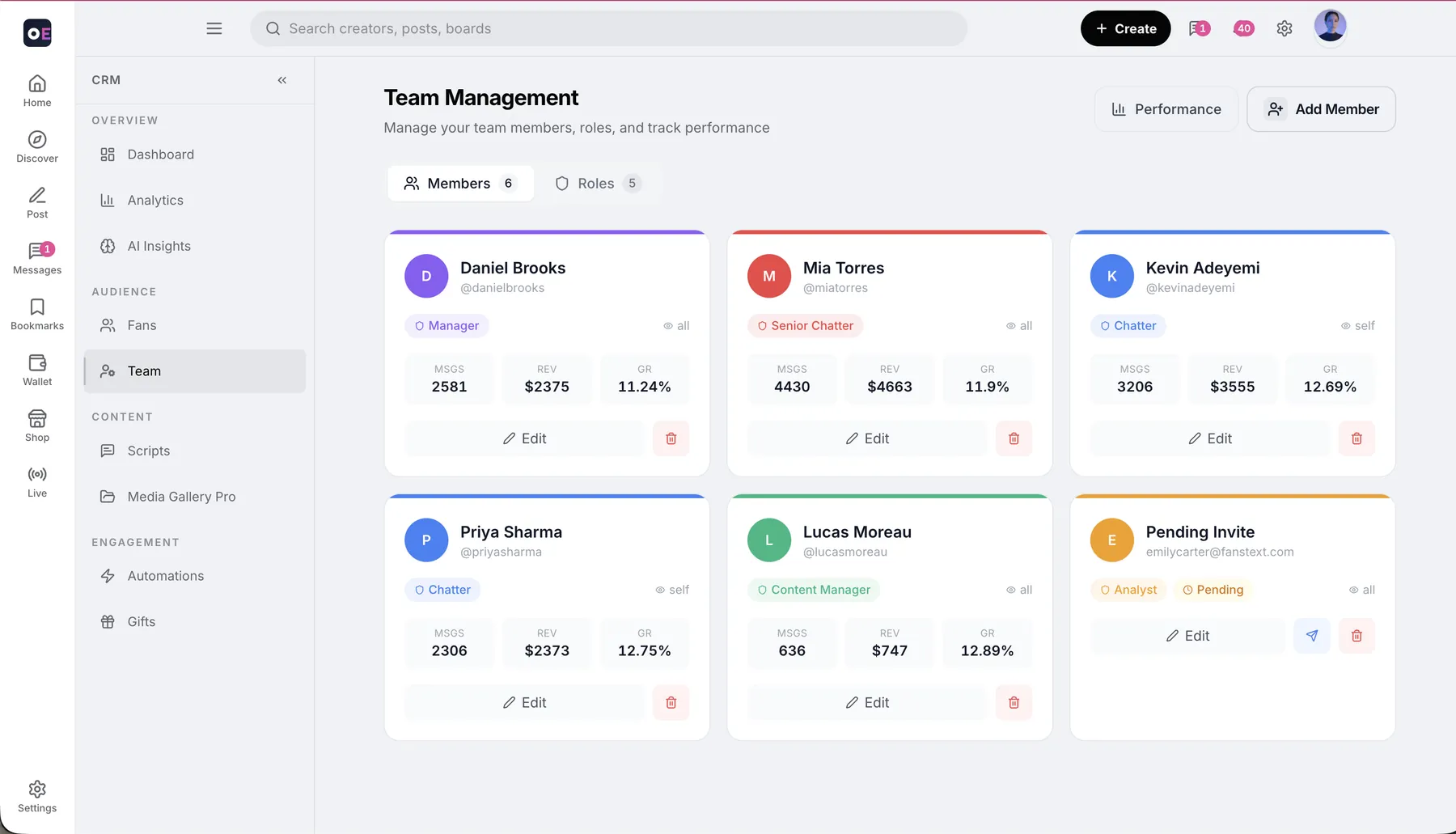Click Mia Torres Senior Chatter badge
1456x834 pixels.
tap(805, 326)
